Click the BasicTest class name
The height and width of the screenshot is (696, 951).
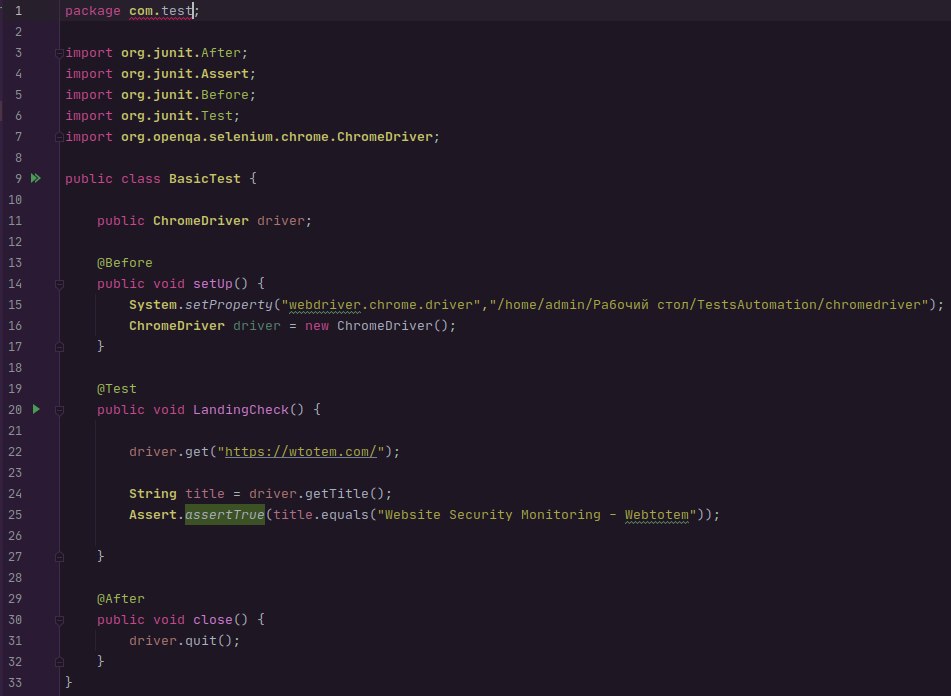(x=204, y=179)
